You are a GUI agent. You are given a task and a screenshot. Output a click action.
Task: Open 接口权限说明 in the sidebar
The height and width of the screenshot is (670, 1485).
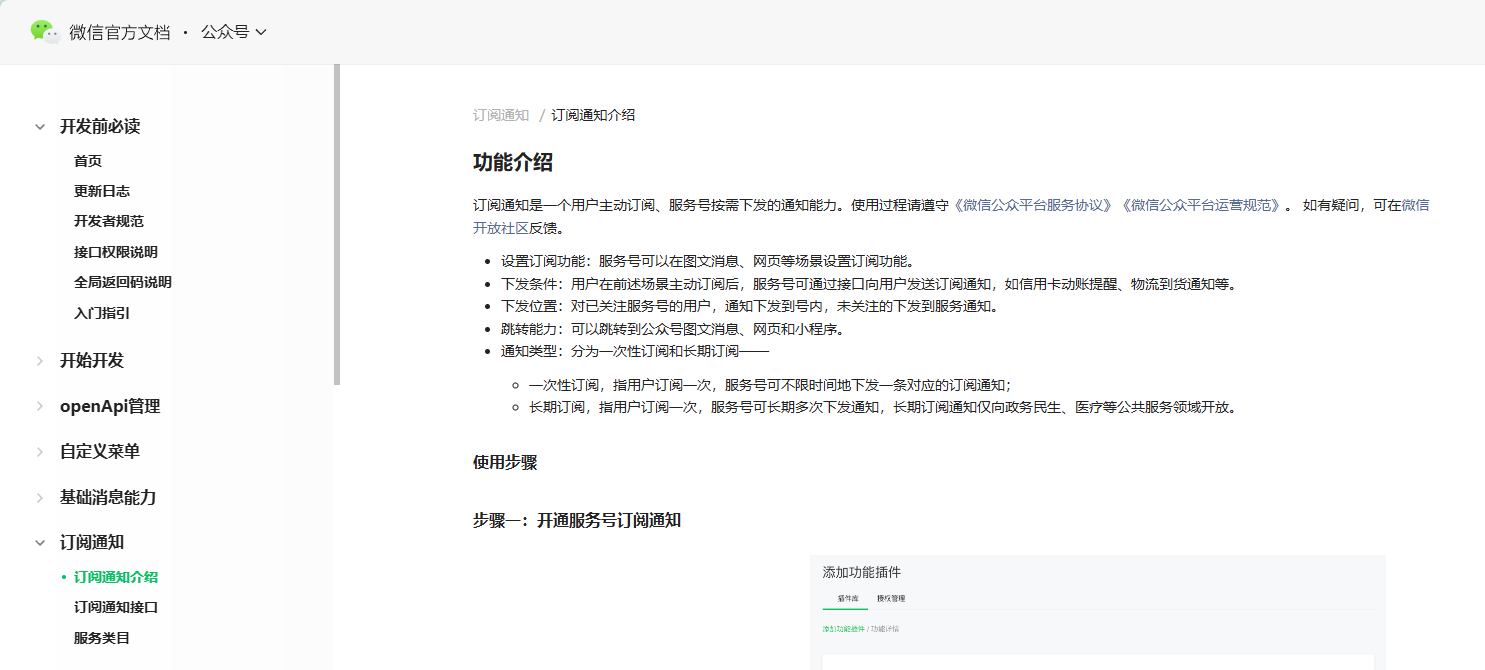[116, 252]
